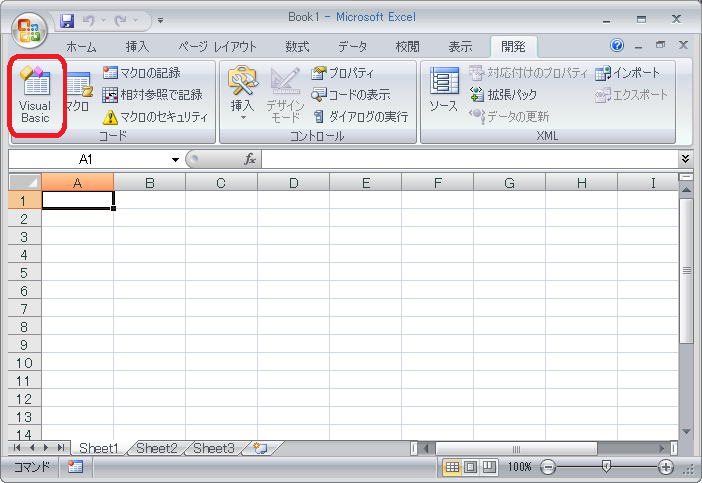Image resolution: width=702 pixels, height=483 pixels.
Task: Click the Redo button
Action: [x=120, y=21]
